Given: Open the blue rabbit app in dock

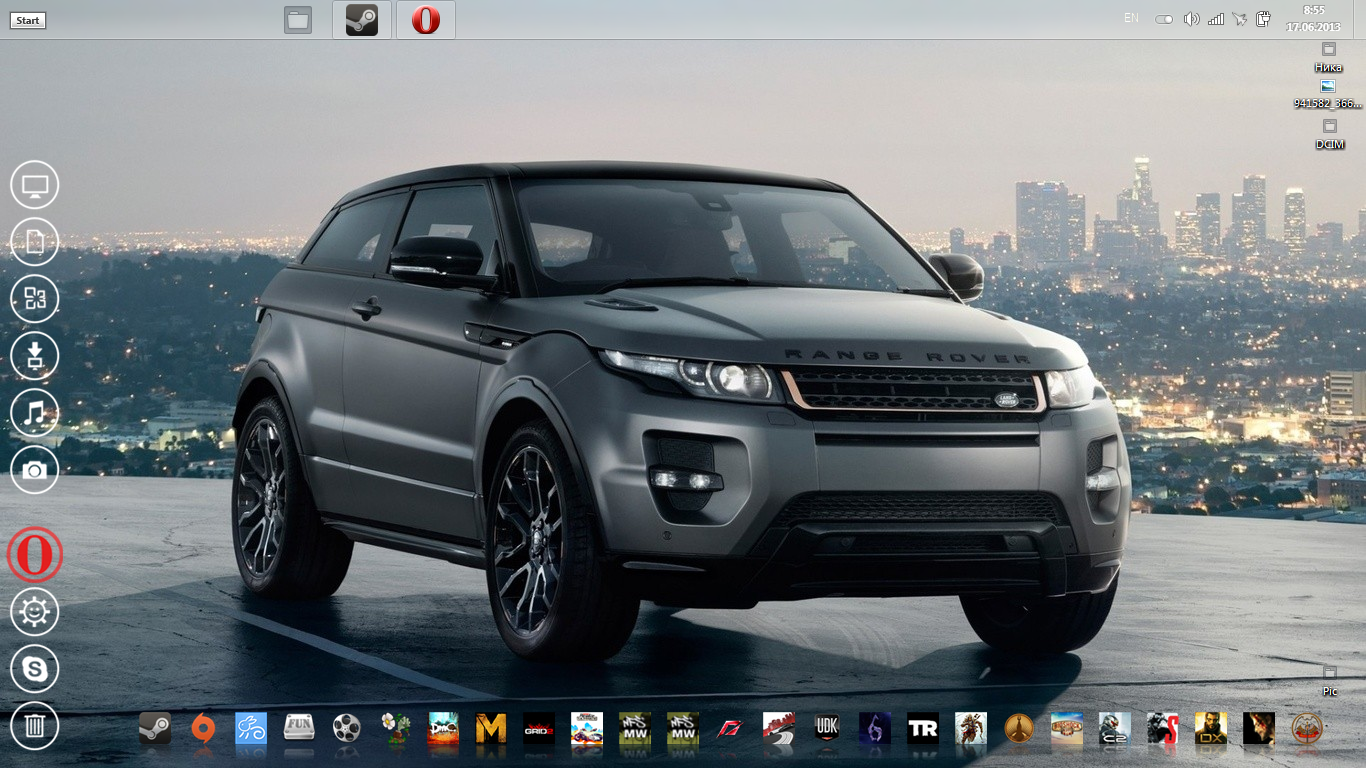Looking at the screenshot, I should click(251, 728).
